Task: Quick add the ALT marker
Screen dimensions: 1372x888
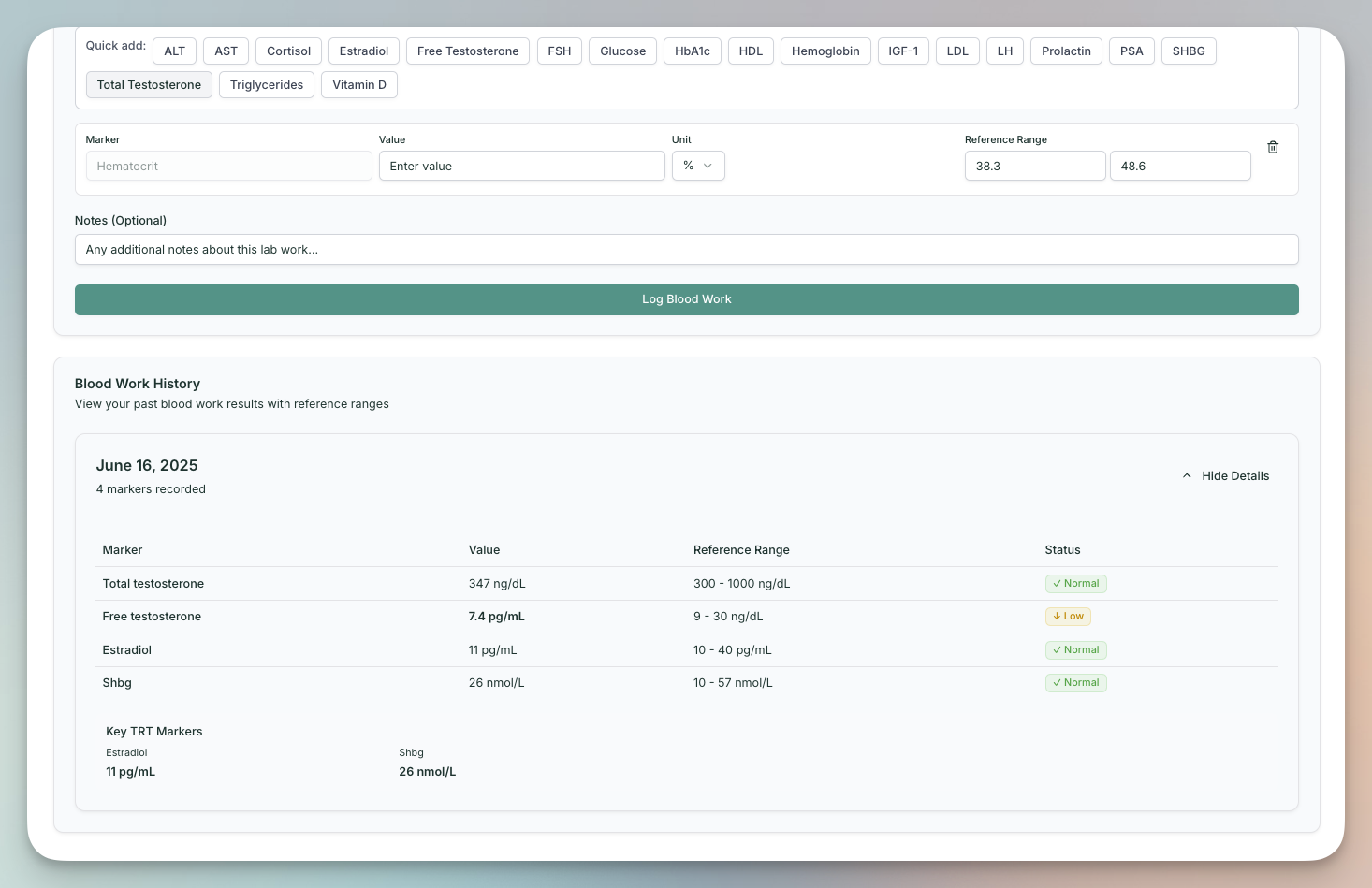Action: click(175, 51)
